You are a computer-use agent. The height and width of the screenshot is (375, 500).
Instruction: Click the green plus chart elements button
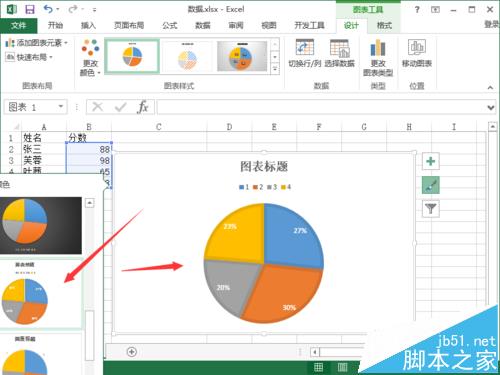click(x=431, y=161)
